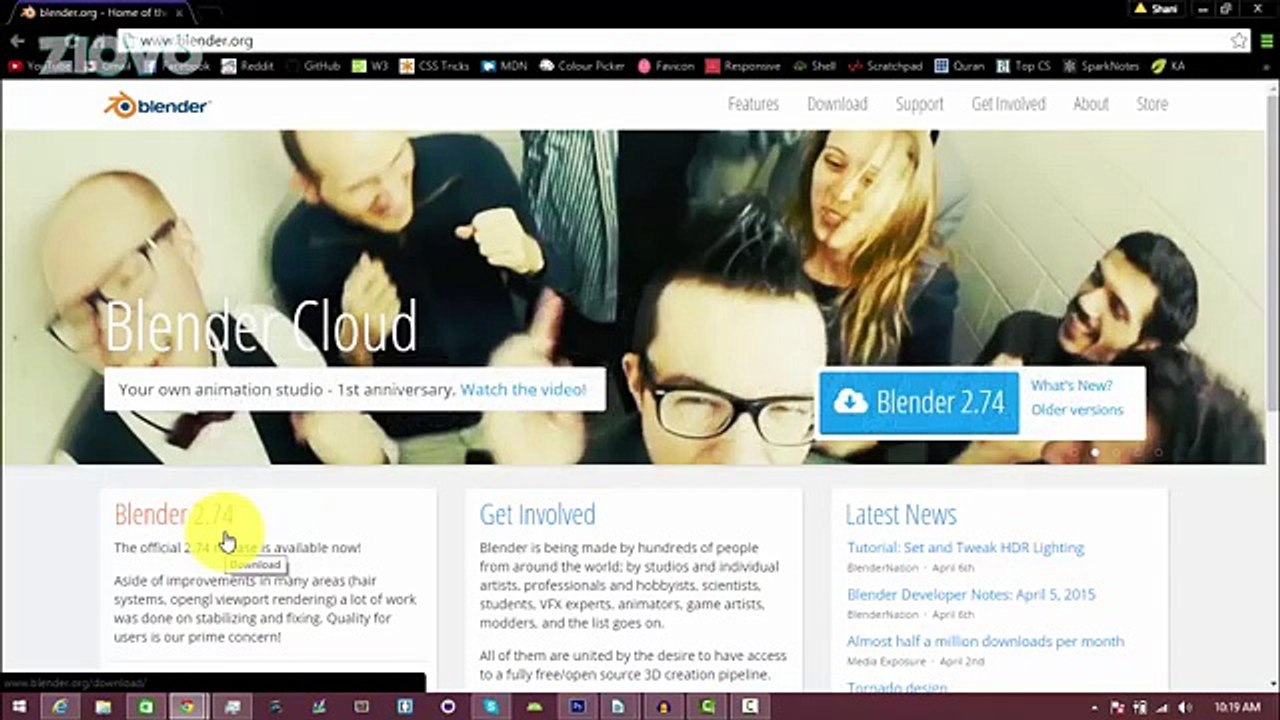Open the Responsive bookmark
This screenshot has height=720, width=1280.
[x=743, y=66]
